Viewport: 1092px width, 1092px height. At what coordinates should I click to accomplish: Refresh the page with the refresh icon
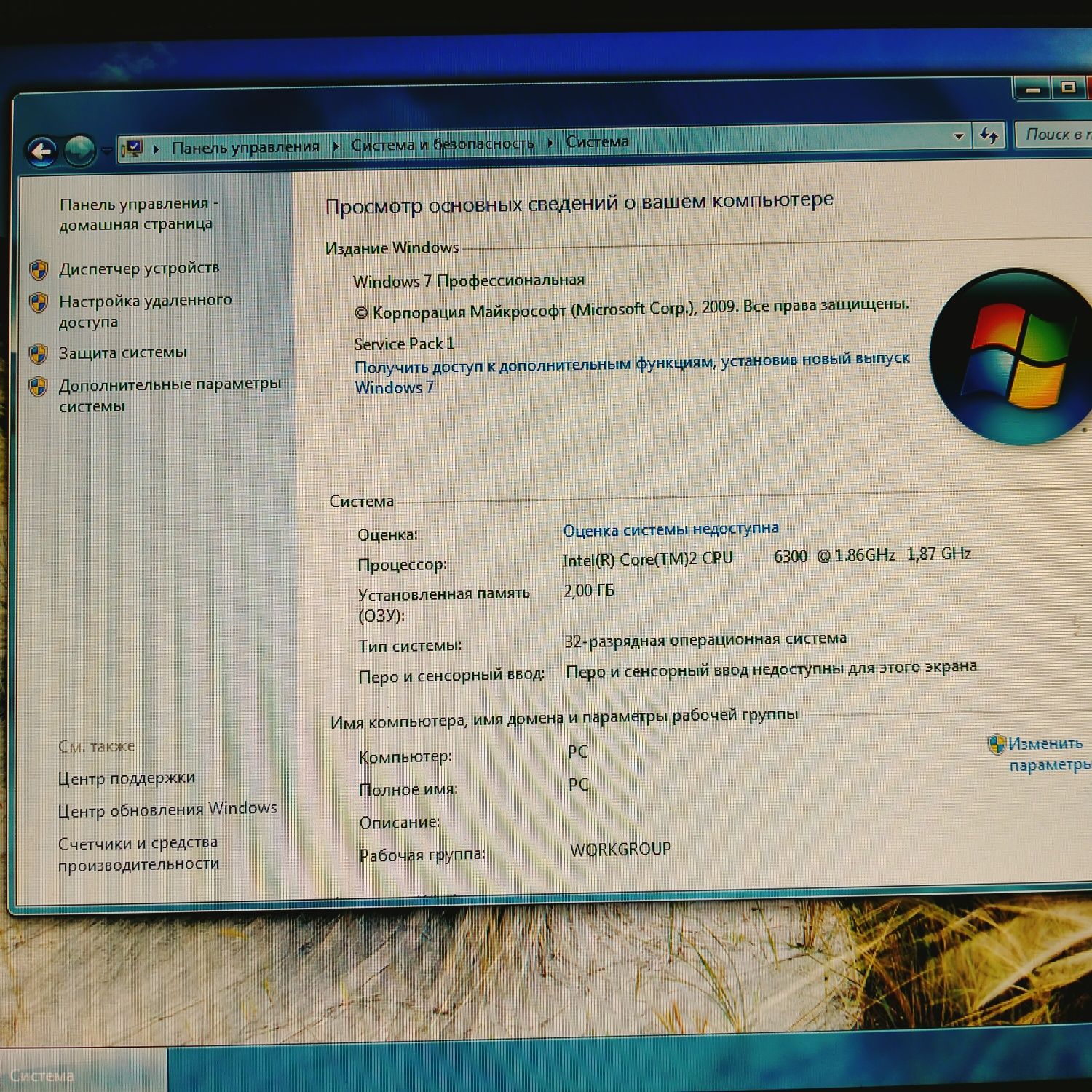coord(989,135)
